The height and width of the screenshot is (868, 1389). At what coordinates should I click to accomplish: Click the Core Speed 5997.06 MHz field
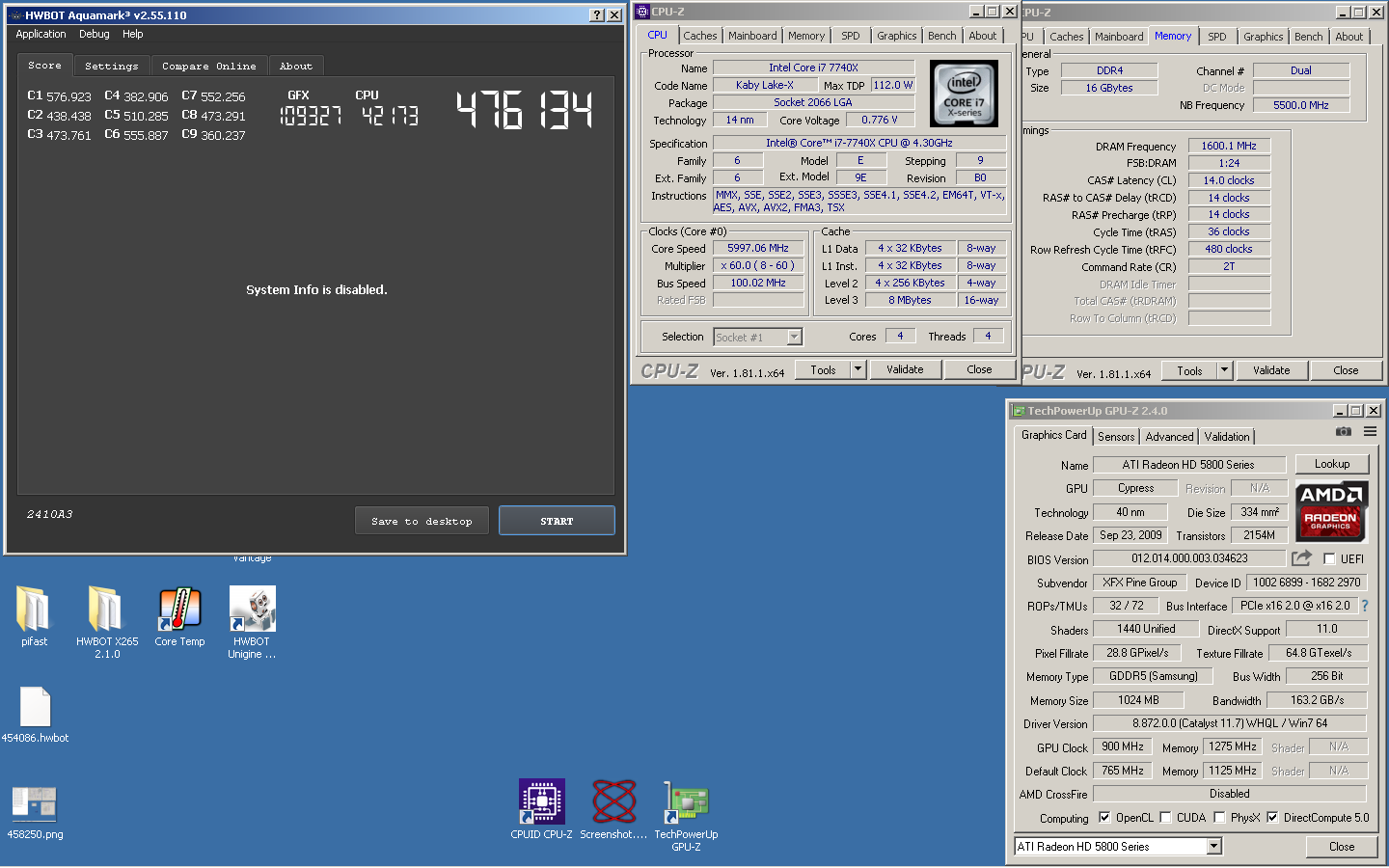[758, 248]
